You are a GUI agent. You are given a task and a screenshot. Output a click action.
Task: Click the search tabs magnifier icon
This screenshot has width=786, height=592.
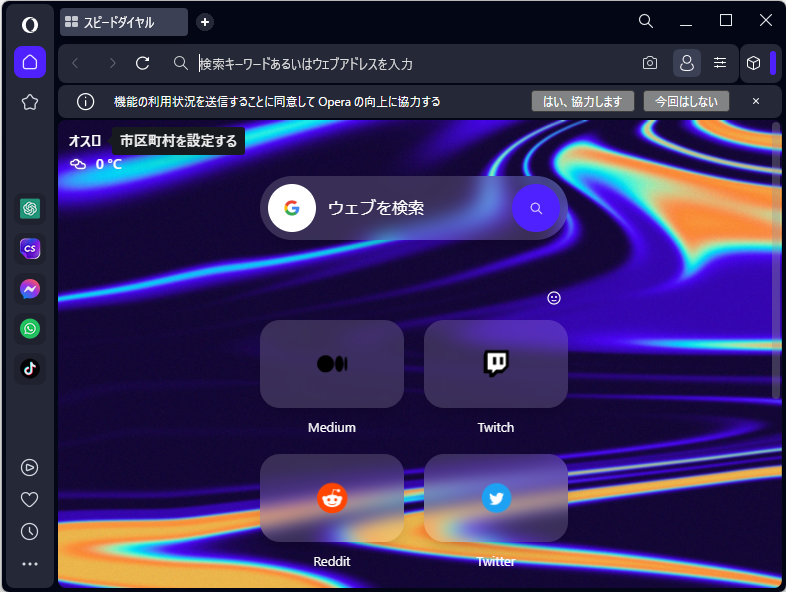646,21
